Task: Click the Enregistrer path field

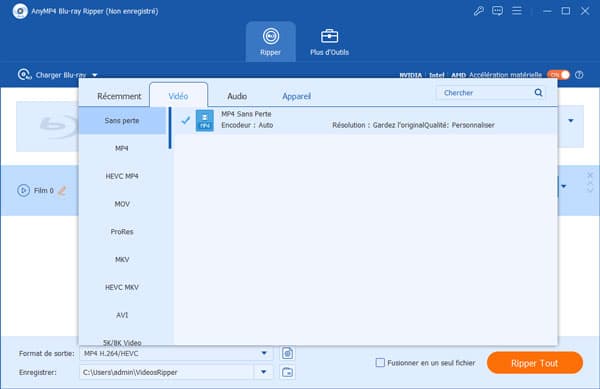Action: coord(167,372)
